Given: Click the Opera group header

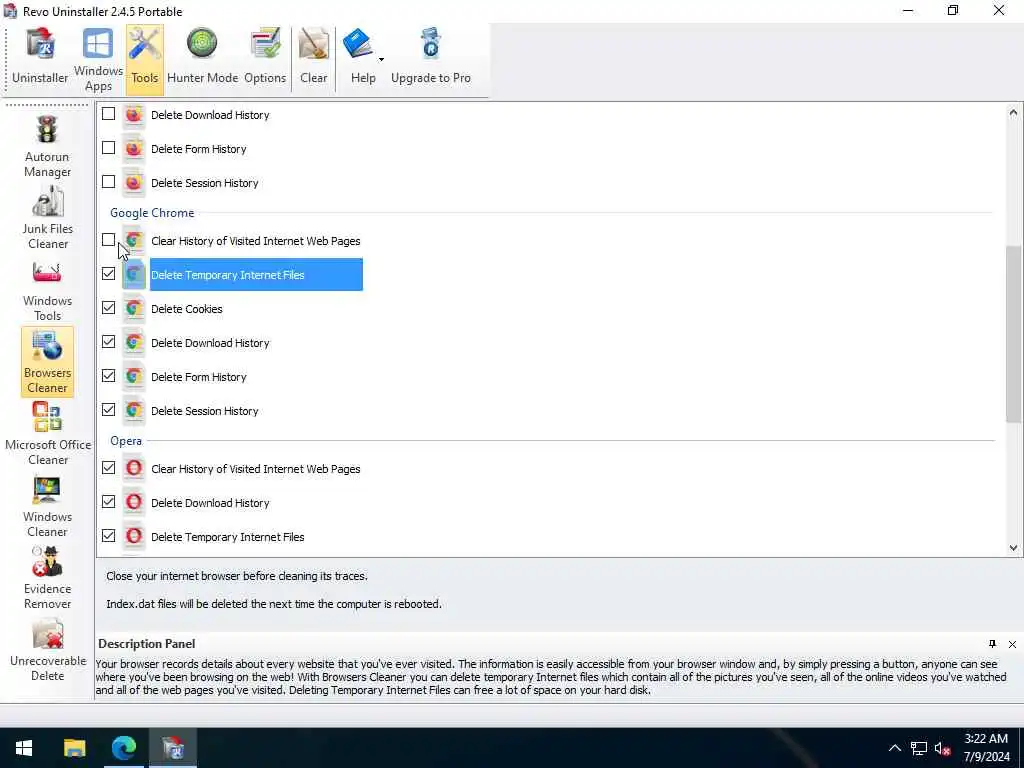Looking at the screenshot, I should click(x=126, y=441).
